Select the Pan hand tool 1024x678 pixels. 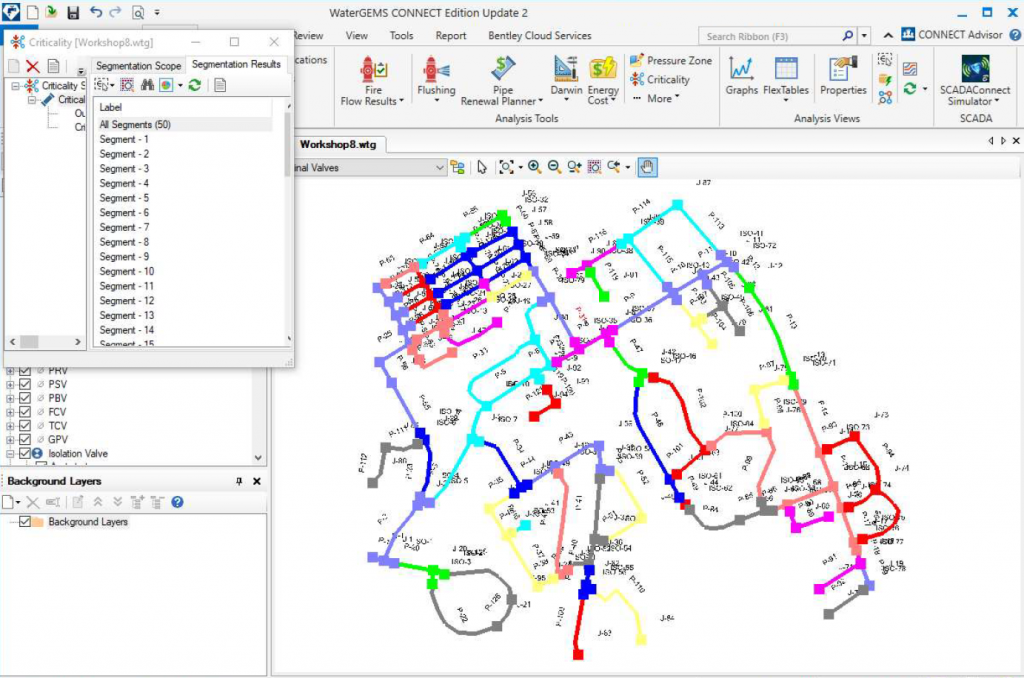click(648, 167)
